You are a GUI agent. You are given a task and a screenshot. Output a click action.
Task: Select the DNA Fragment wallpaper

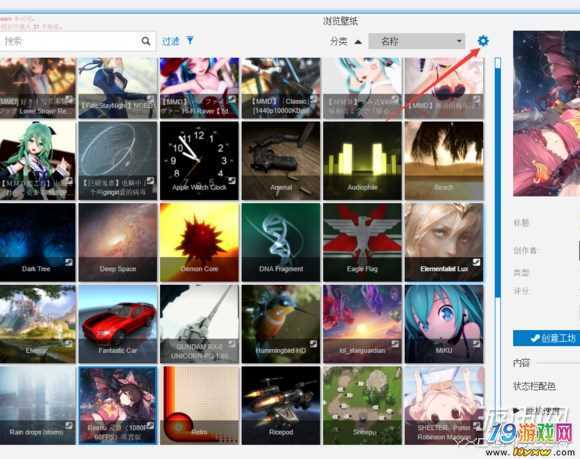[x=281, y=242]
